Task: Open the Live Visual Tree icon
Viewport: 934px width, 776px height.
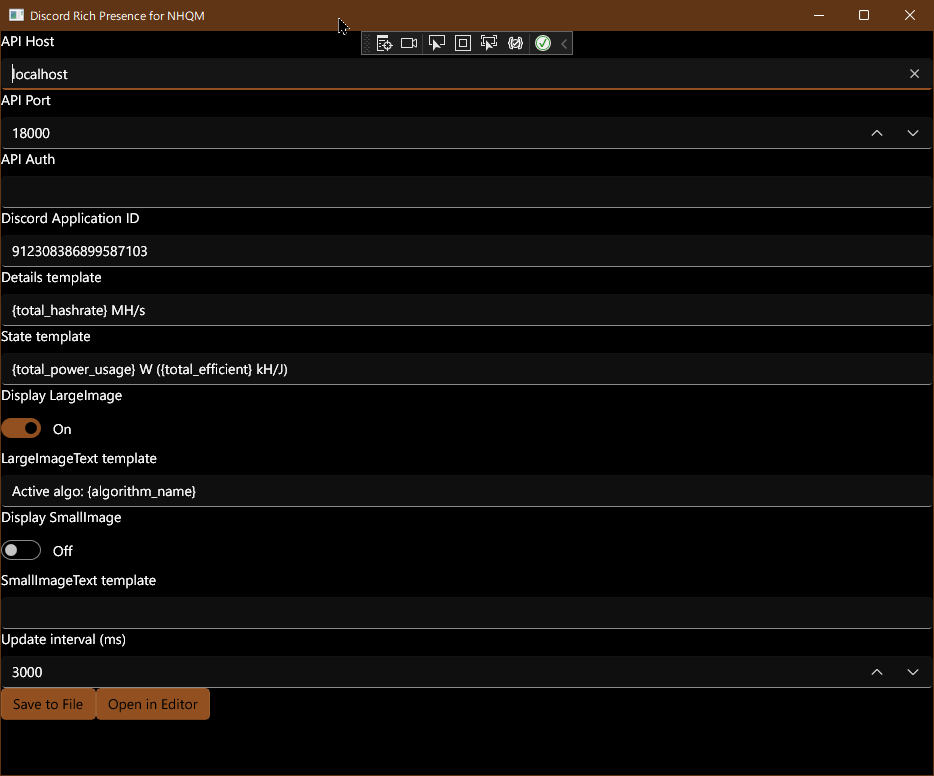Action: [384, 43]
